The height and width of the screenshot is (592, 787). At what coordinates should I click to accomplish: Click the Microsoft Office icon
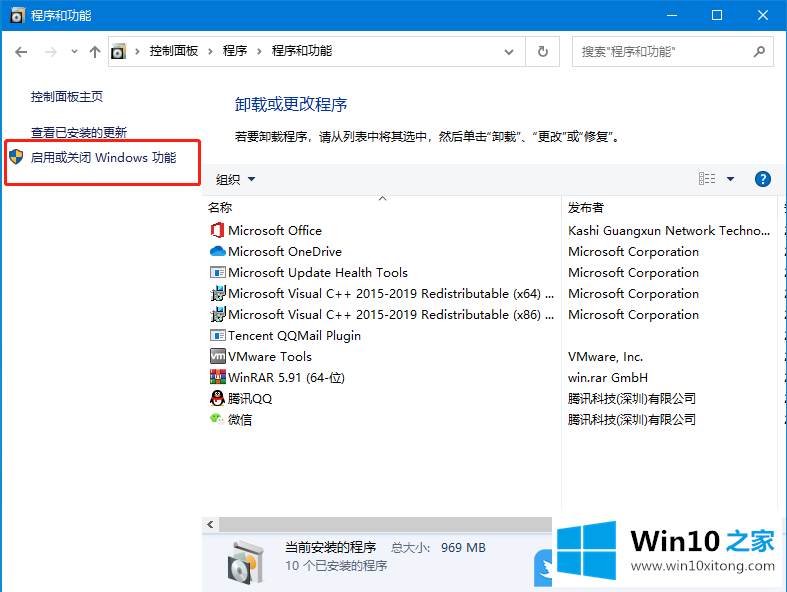click(217, 230)
